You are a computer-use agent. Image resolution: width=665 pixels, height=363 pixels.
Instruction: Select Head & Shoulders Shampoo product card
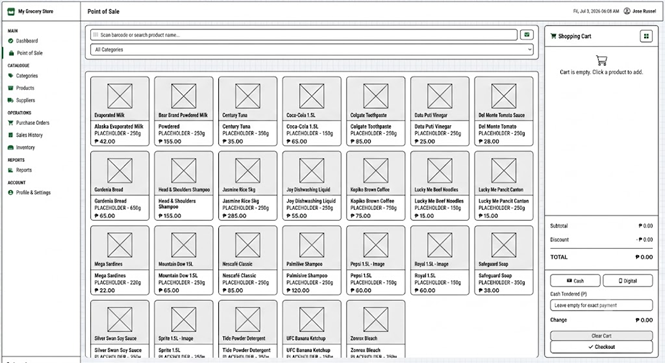[184, 186]
